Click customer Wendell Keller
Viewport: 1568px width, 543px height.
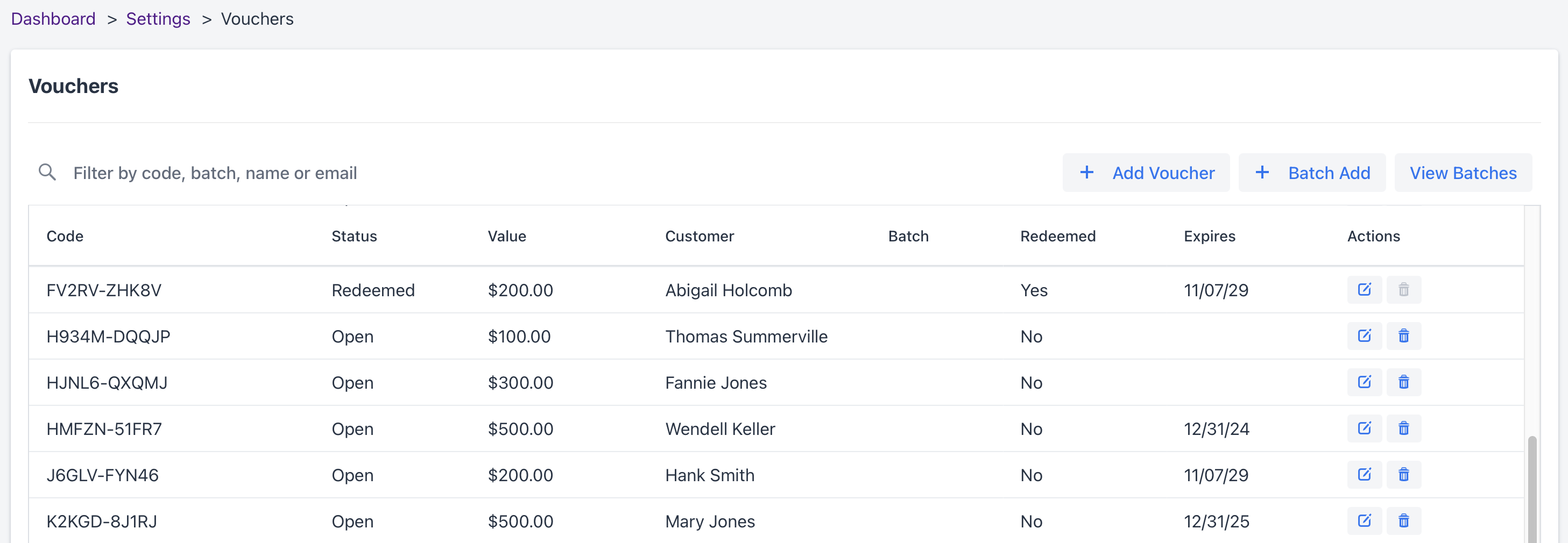(x=720, y=428)
